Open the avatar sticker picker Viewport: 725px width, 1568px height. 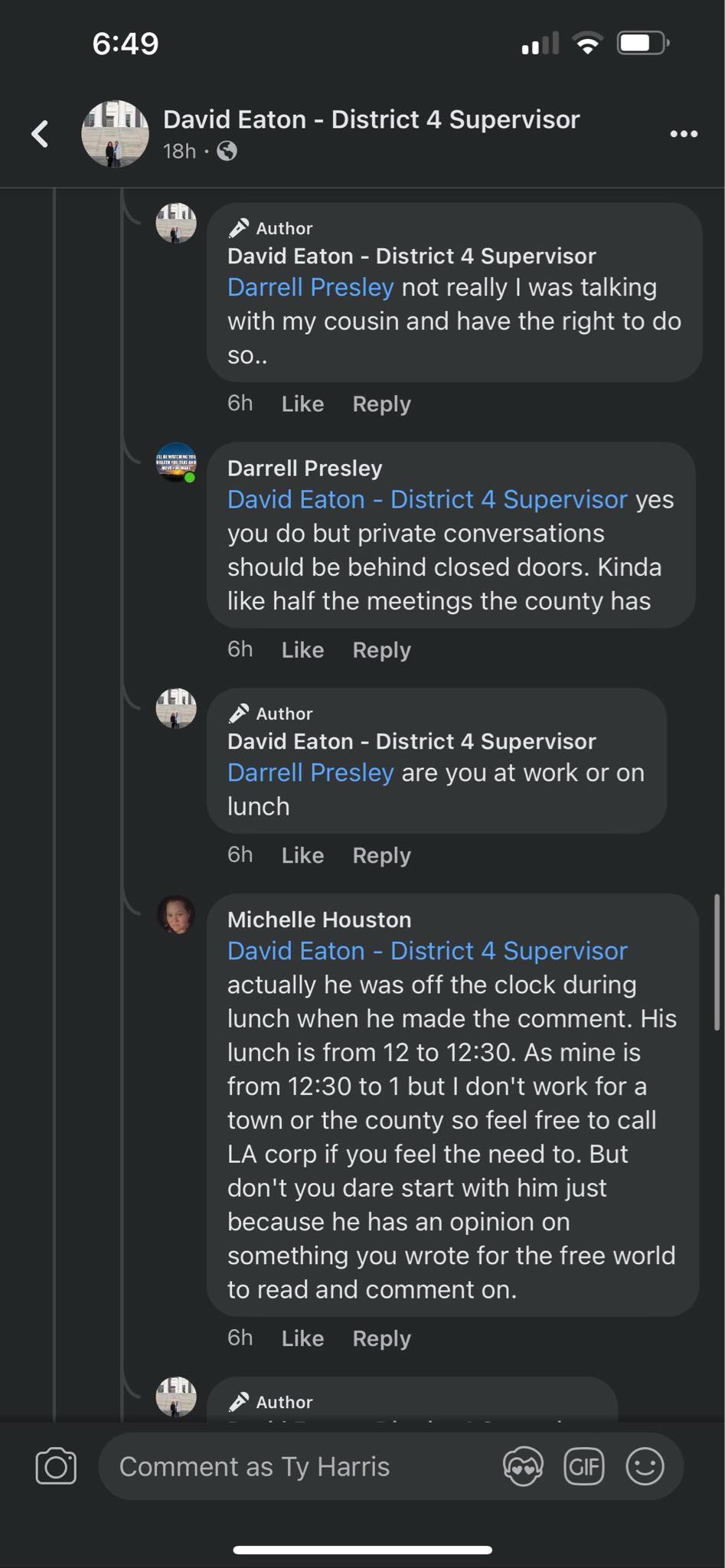coord(523,1466)
